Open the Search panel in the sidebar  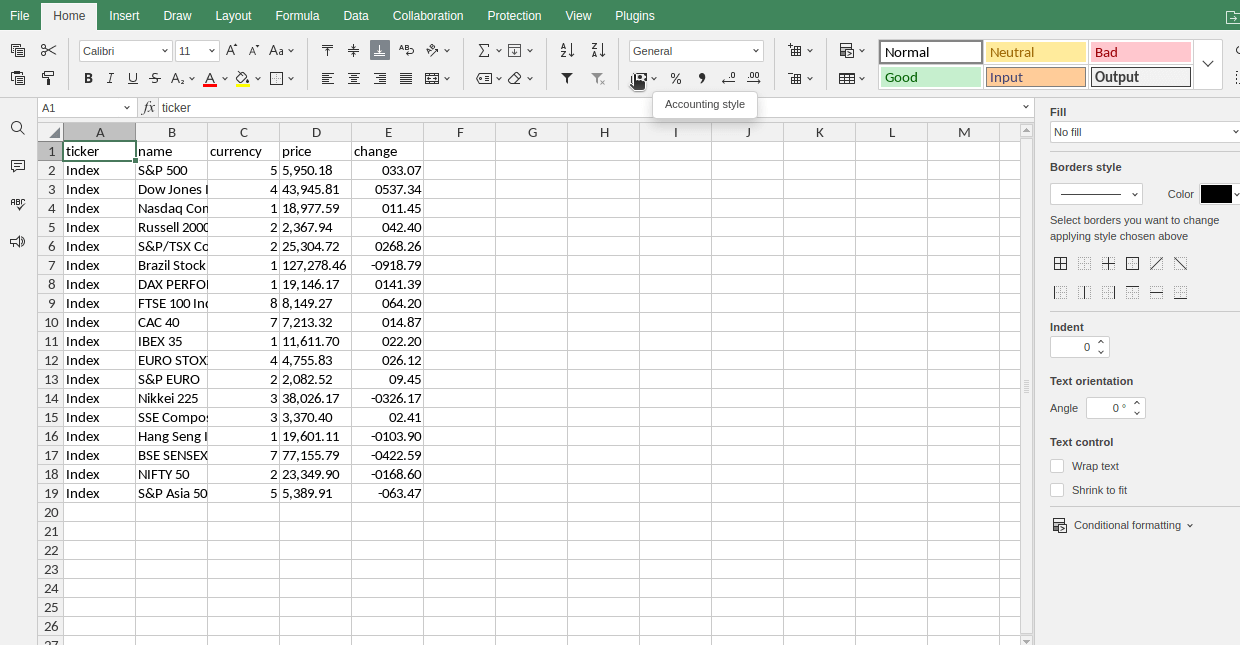[17, 128]
